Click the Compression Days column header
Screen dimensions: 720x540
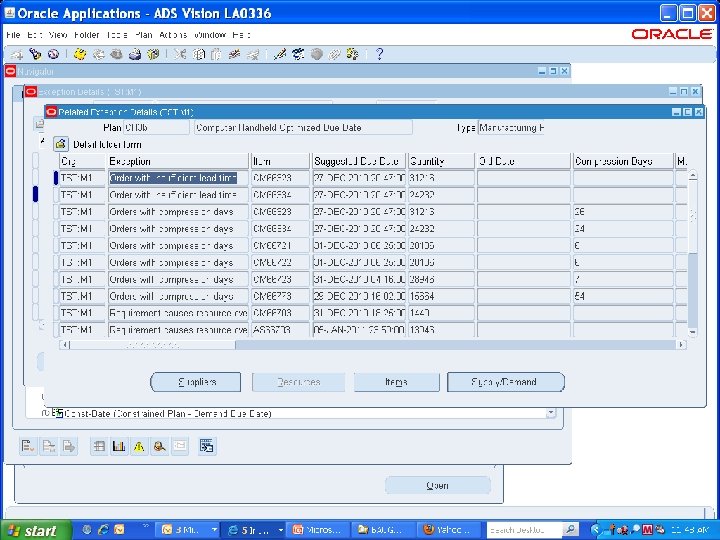click(x=623, y=161)
